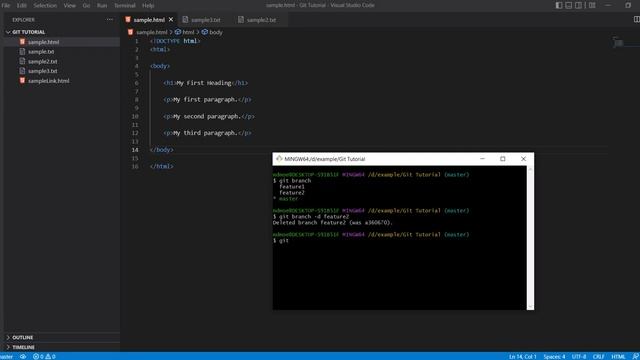Click feedback icon in status bar
The width and height of the screenshot is (640, 360).
coord(636,356)
